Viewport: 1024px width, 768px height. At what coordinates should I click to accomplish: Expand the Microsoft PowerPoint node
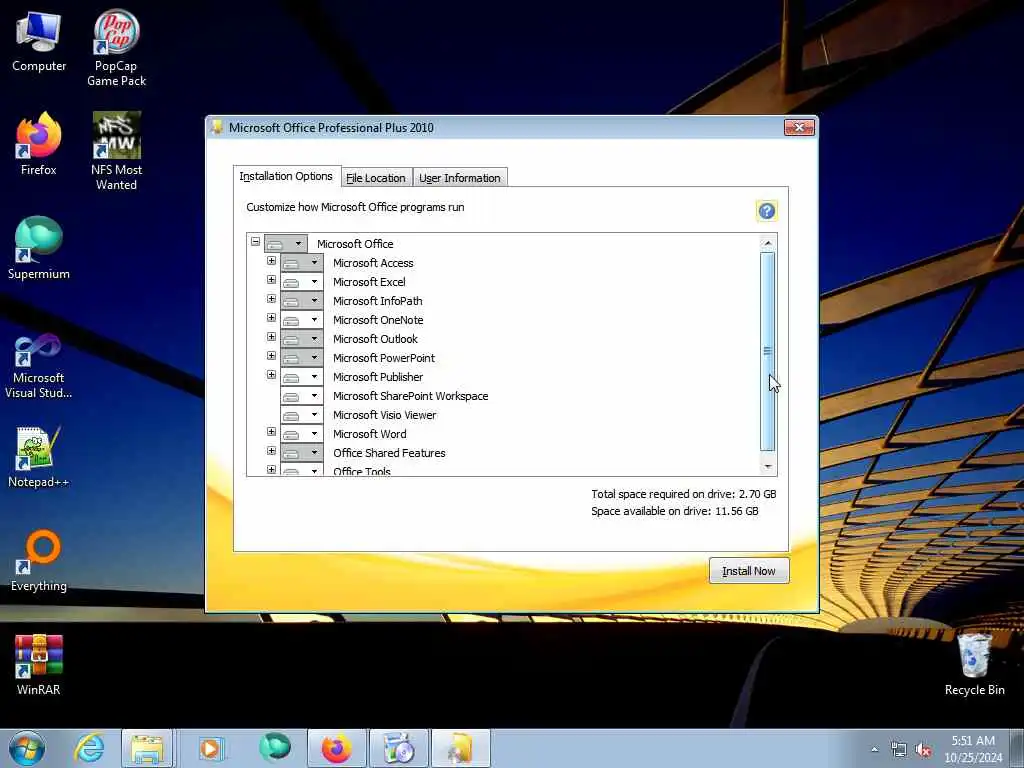(272, 355)
